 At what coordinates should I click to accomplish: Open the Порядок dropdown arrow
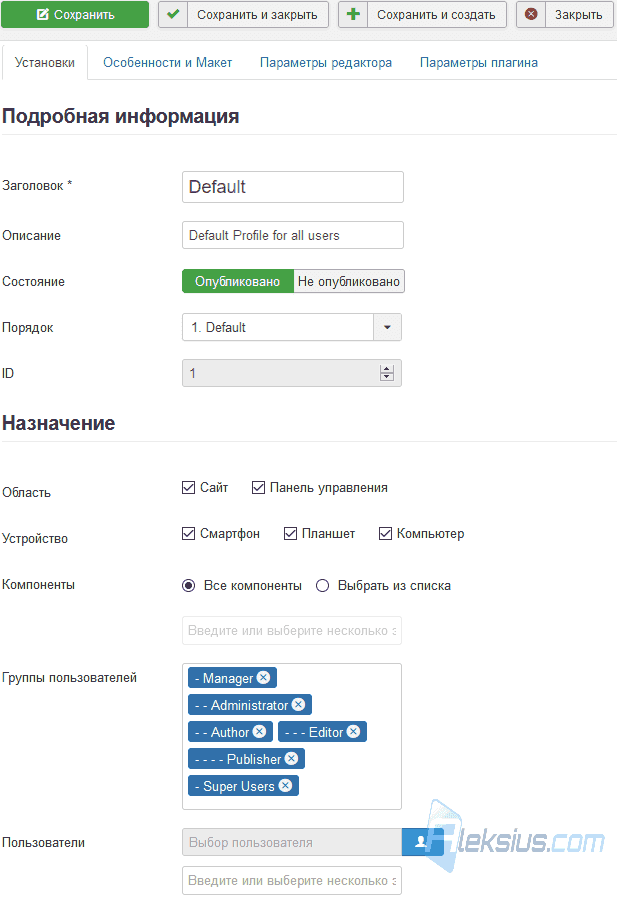387,328
